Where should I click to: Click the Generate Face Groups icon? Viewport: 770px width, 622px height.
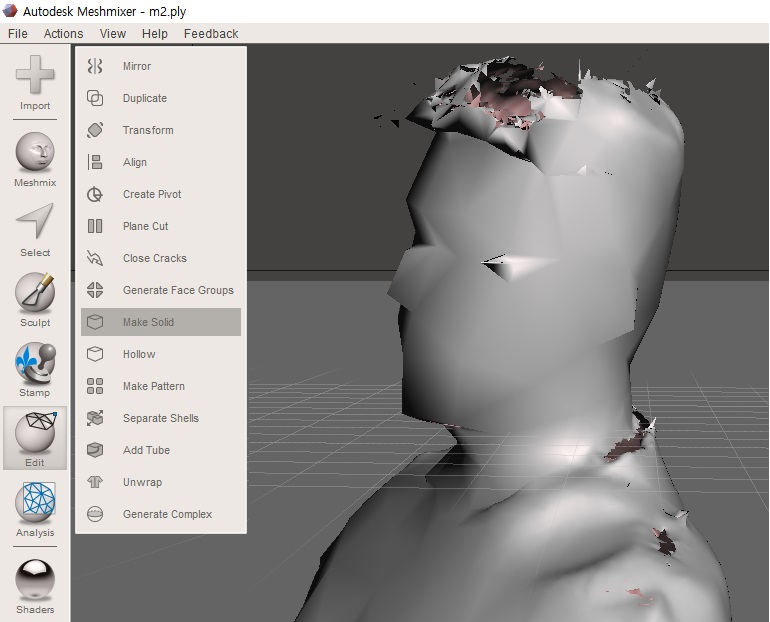tap(95, 290)
